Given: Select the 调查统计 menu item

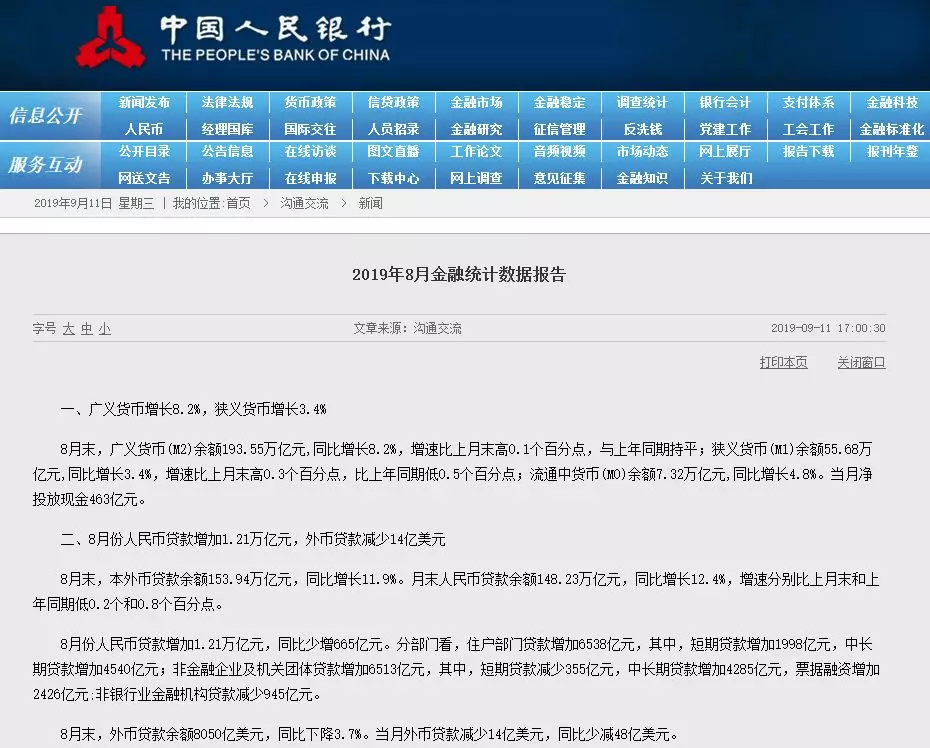Looking at the screenshot, I should point(642,103).
